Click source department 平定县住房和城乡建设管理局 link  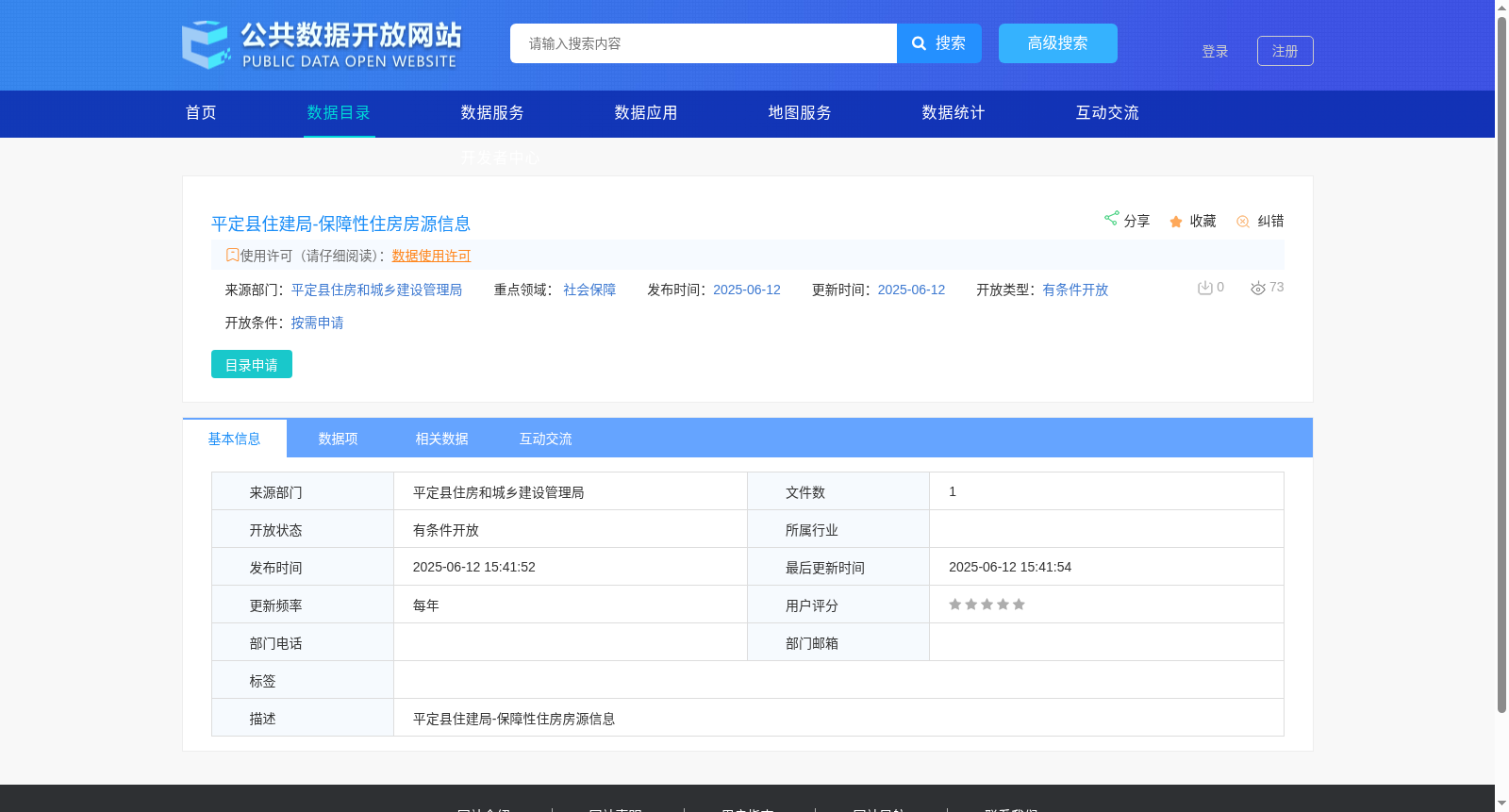coord(376,290)
